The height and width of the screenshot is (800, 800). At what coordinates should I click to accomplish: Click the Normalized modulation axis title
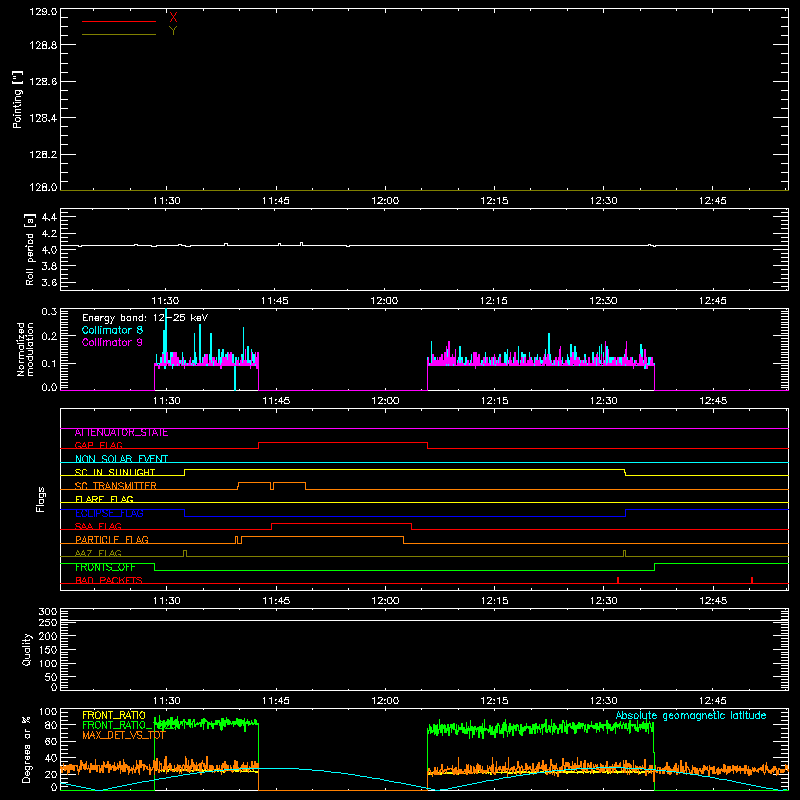point(25,349)
